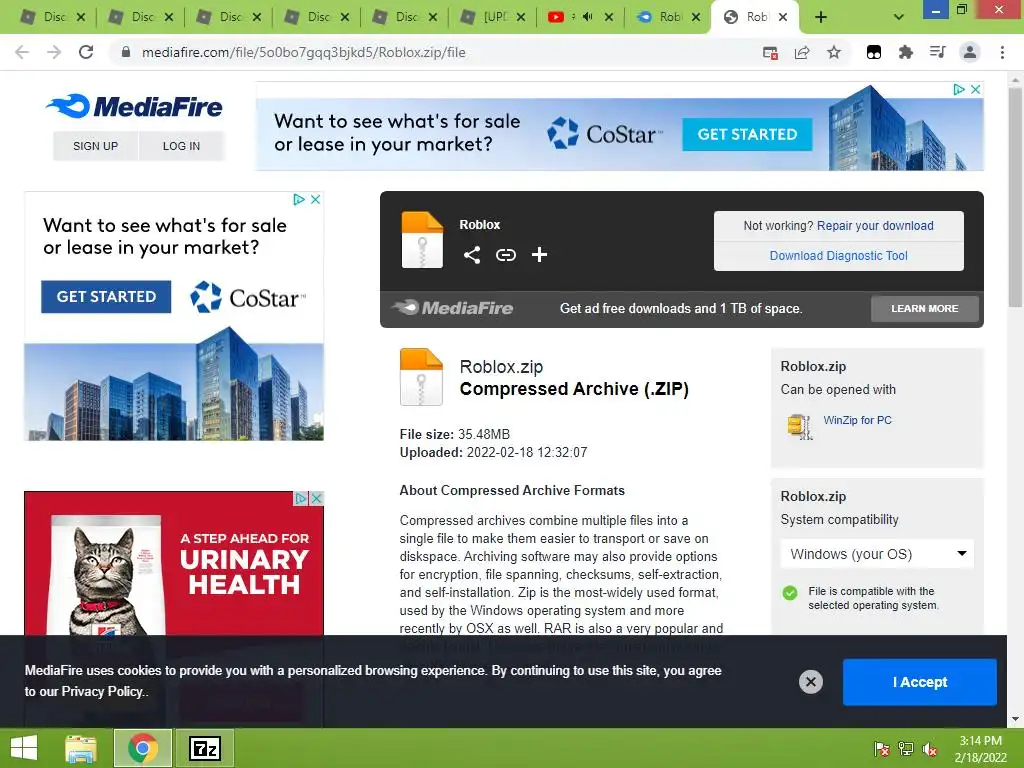Click GET STARTED in top CoStar banner
Image resolution: width=1024 pixels, height=768 pixels.
747,134
